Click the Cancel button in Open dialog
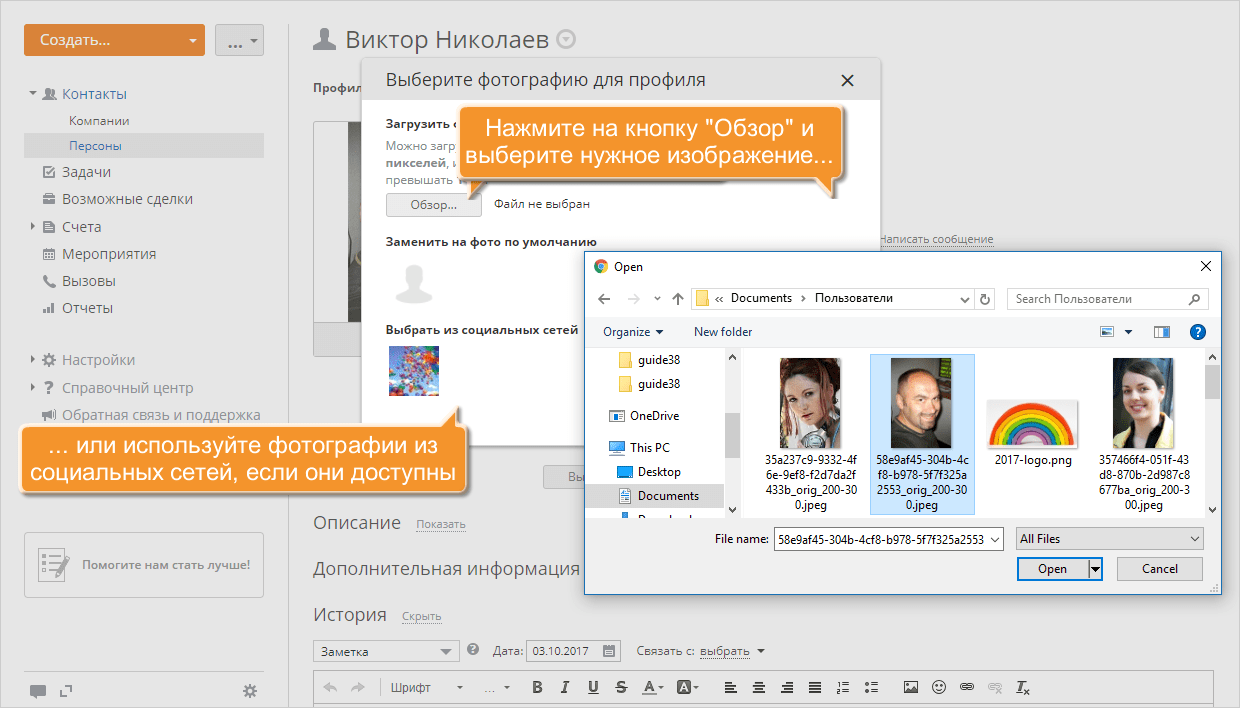This screenshot has width=1240, height=708. pos(1159,568)
